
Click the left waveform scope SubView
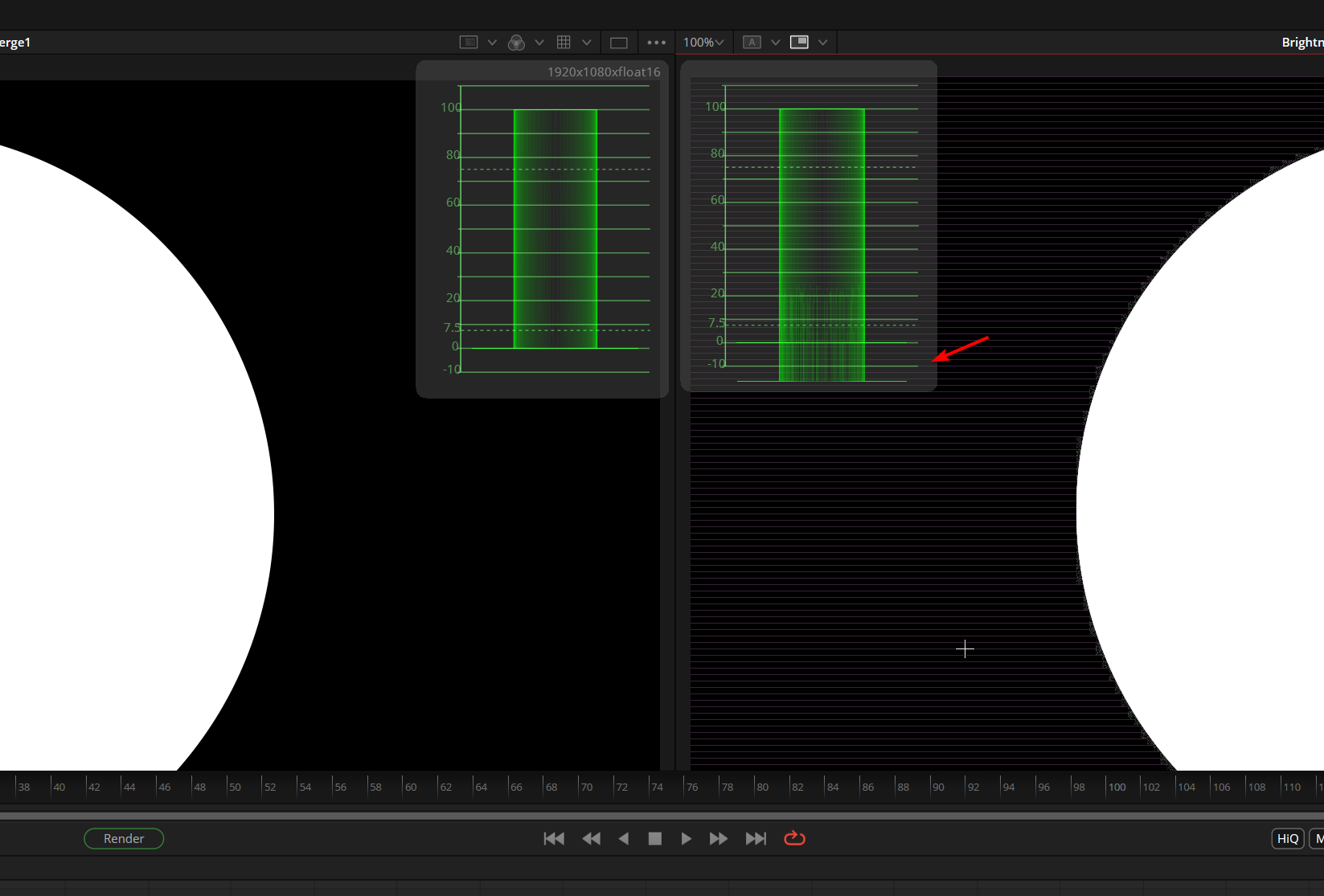tap(543, 229)
